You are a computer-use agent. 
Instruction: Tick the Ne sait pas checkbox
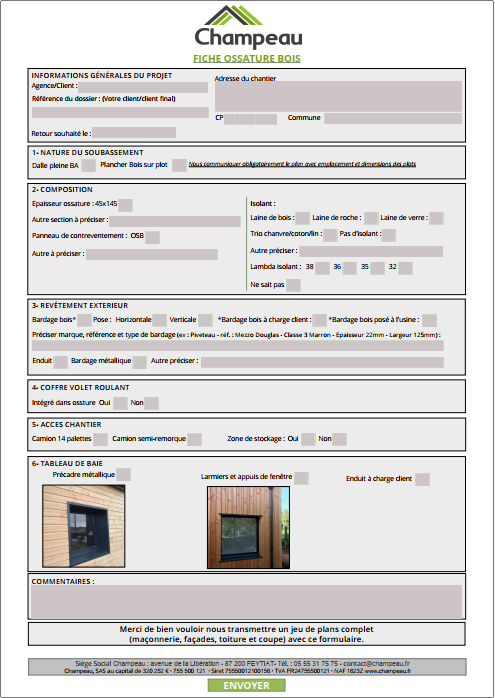(293, 285)
